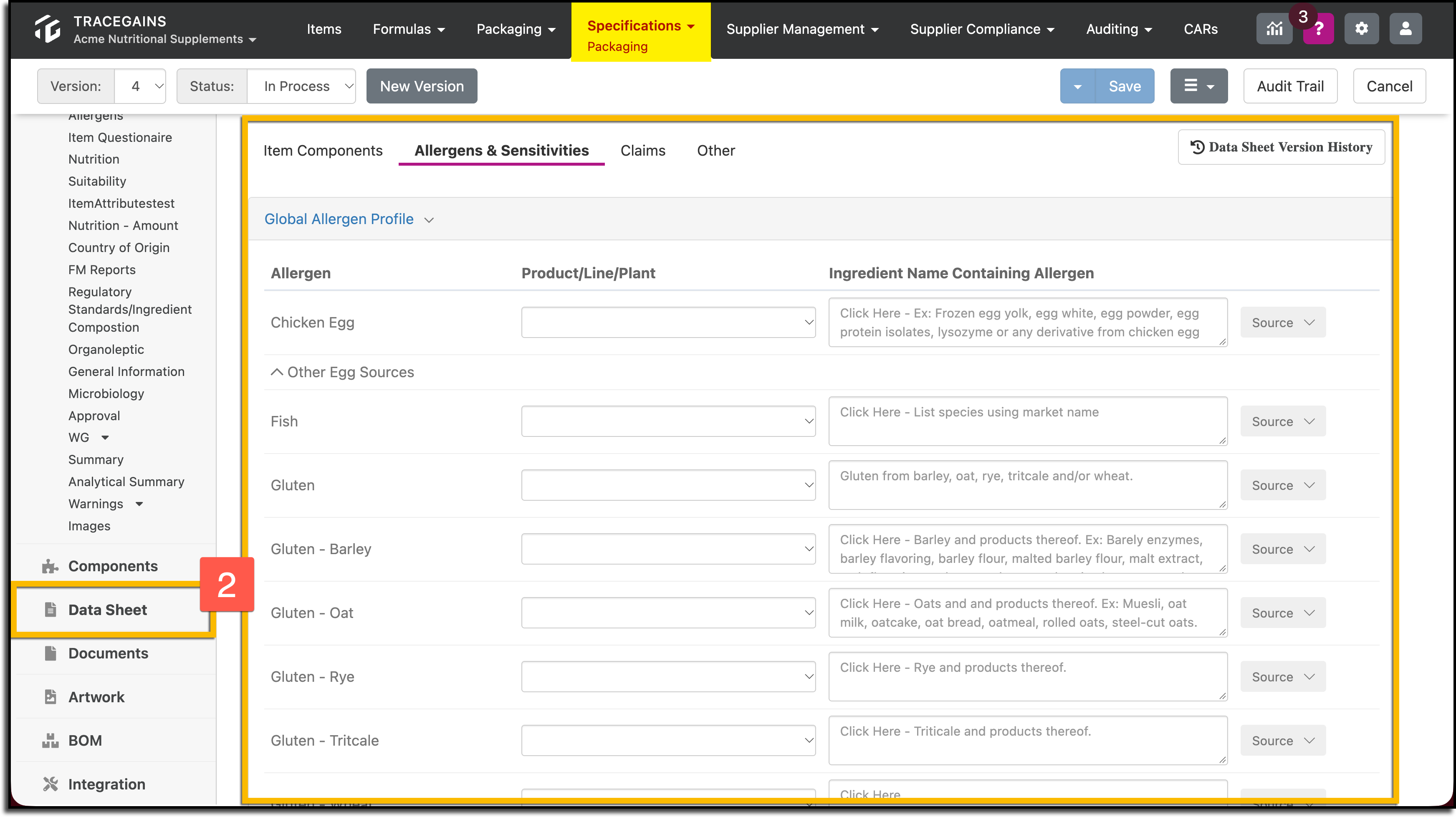Image resolution: width=1456 pixels, height=817 pixels.
Task: Switch to the Item Components tab
Action: click(x=323, y=151)
